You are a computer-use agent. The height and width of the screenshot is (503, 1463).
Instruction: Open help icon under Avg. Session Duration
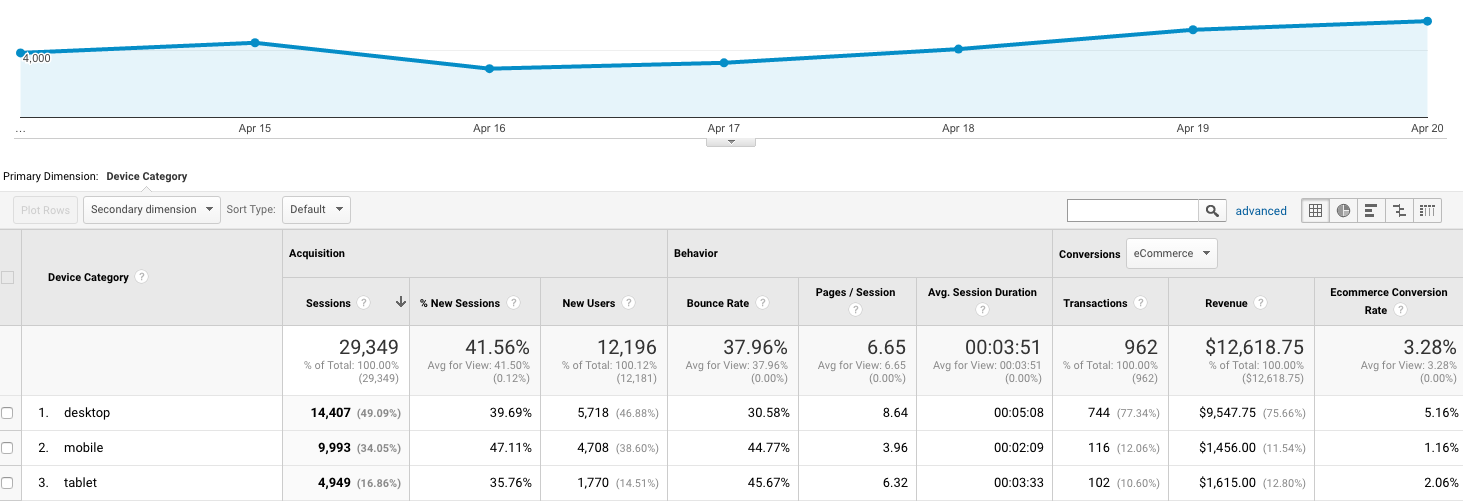[x=982, y=311]
